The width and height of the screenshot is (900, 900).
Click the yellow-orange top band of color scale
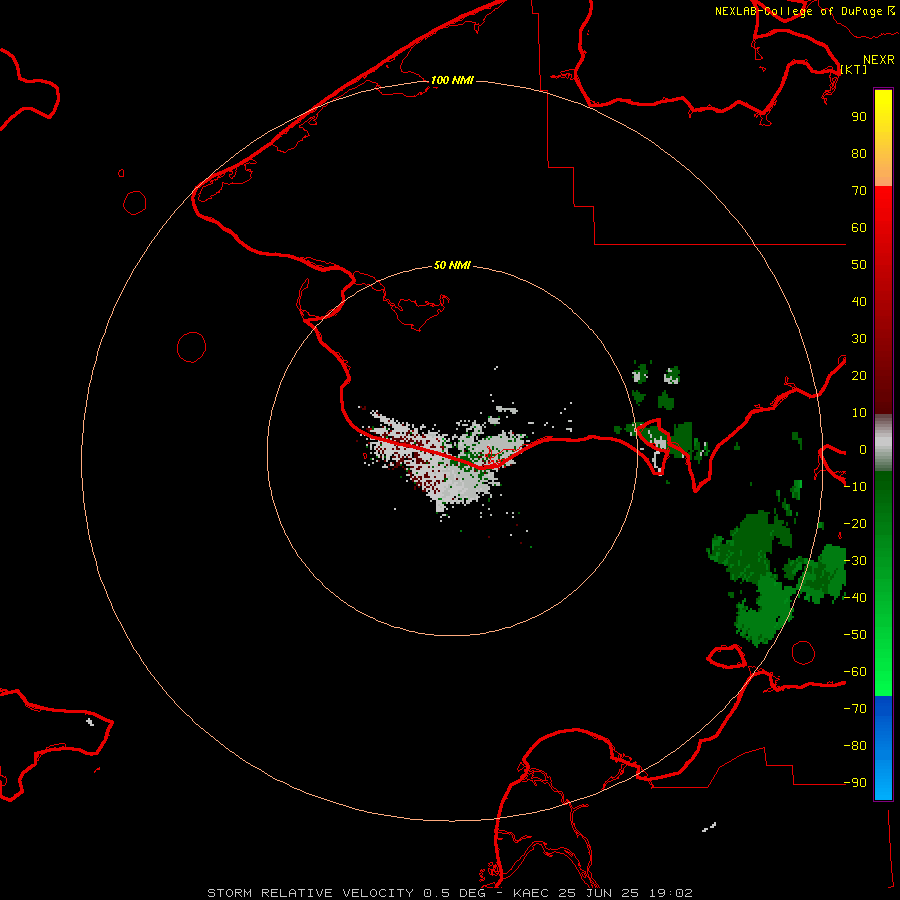click(883, 138)
